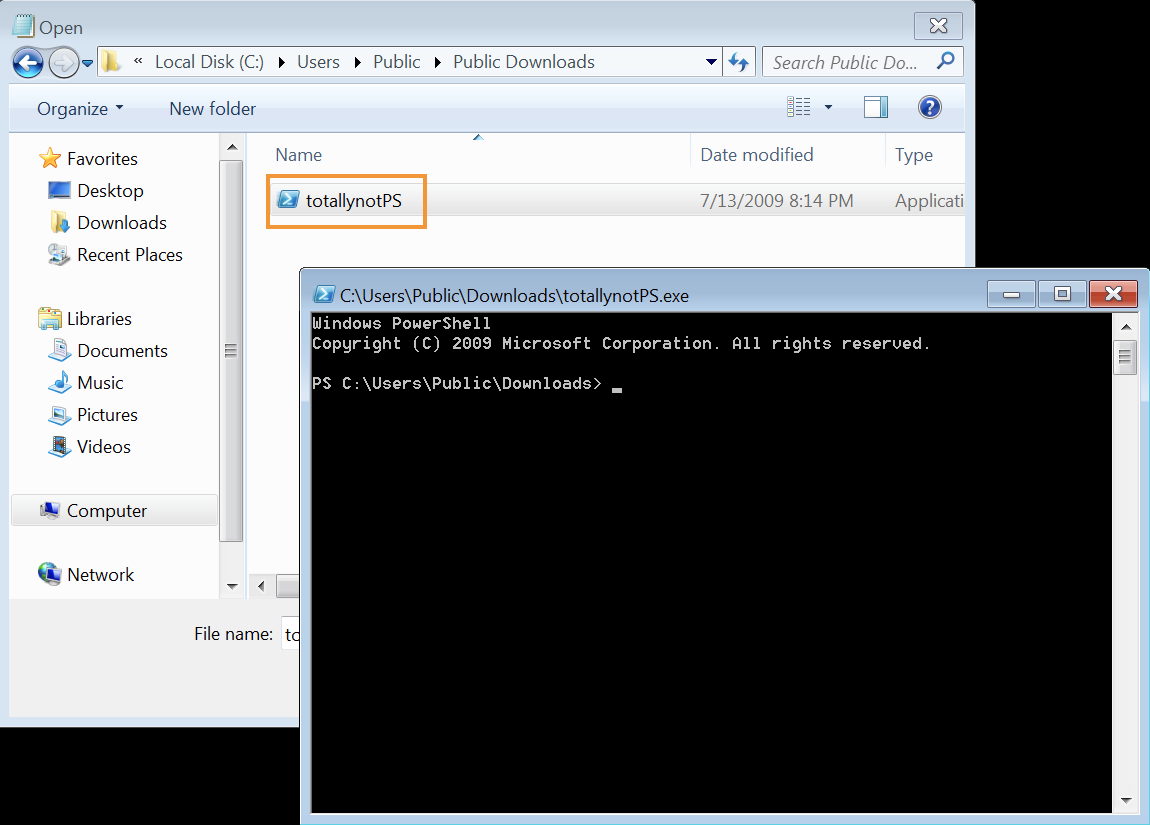Show hidden breadcrumb path chevrons
Image resolution: width=1150 pixels, height=825 pixels.
point(138,62)
